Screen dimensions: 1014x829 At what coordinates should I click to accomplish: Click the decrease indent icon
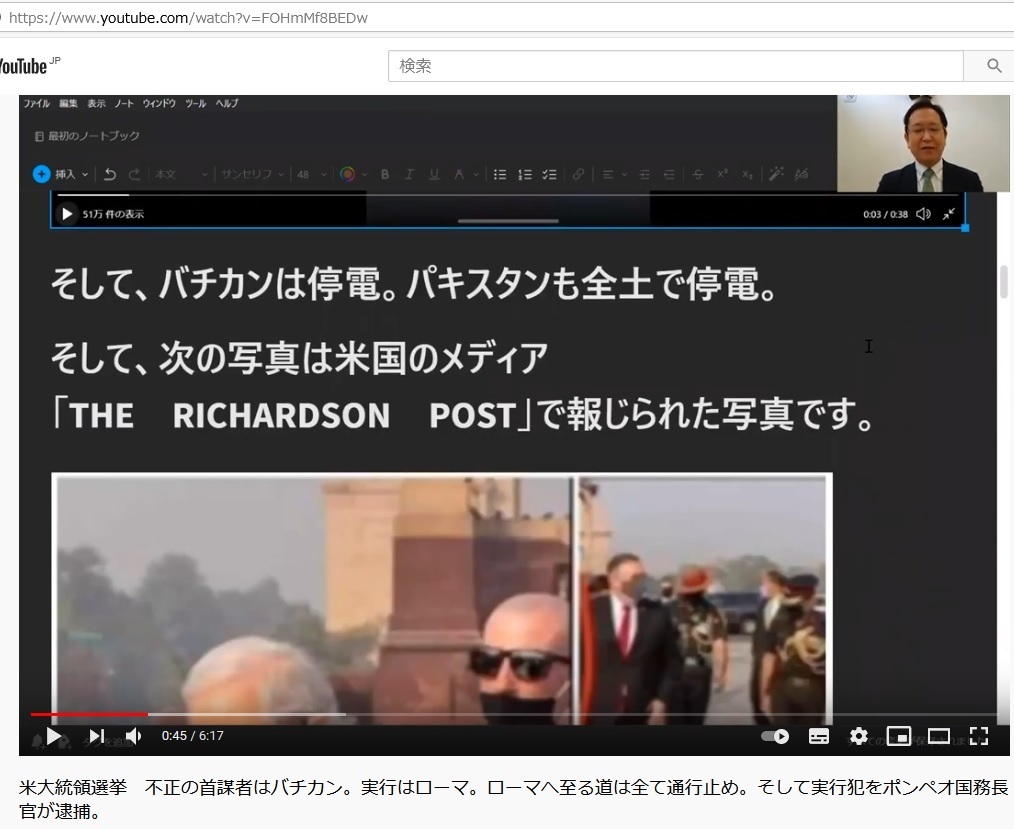point(669,174)
